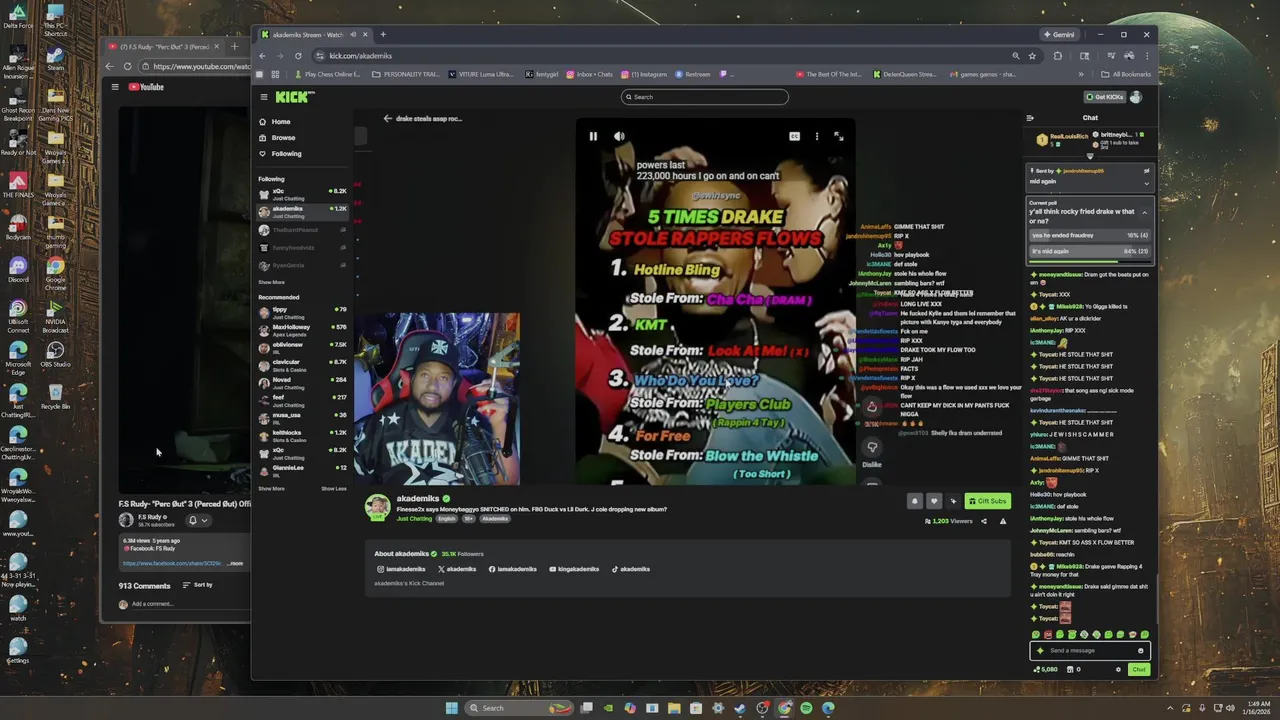
Task: Open keithlocks recommended channel
Action: (302, 435)
